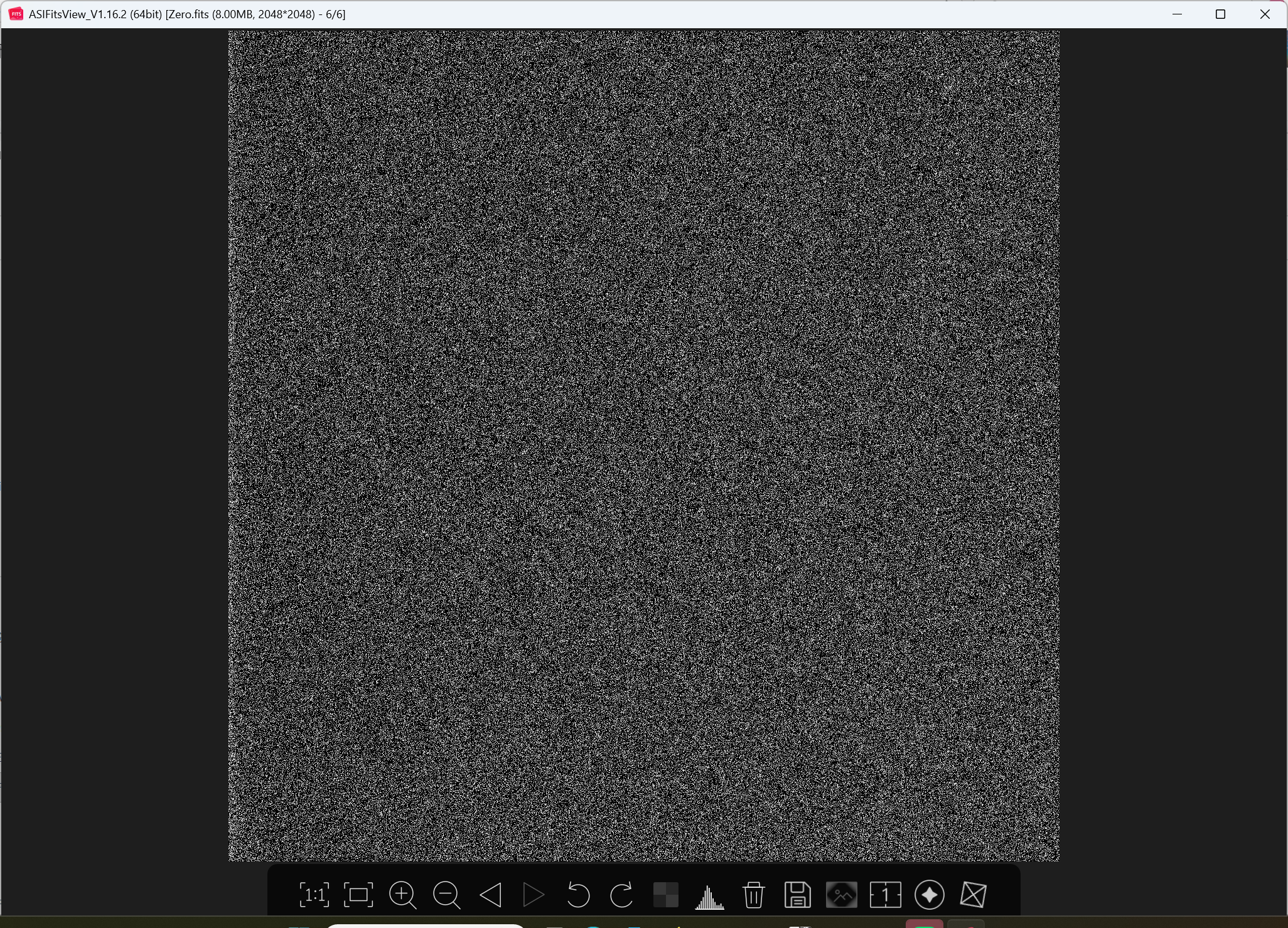Click the ASIFitsView title bar text
This screenshot has width=1288, height=928.
[x=187, y=14]
